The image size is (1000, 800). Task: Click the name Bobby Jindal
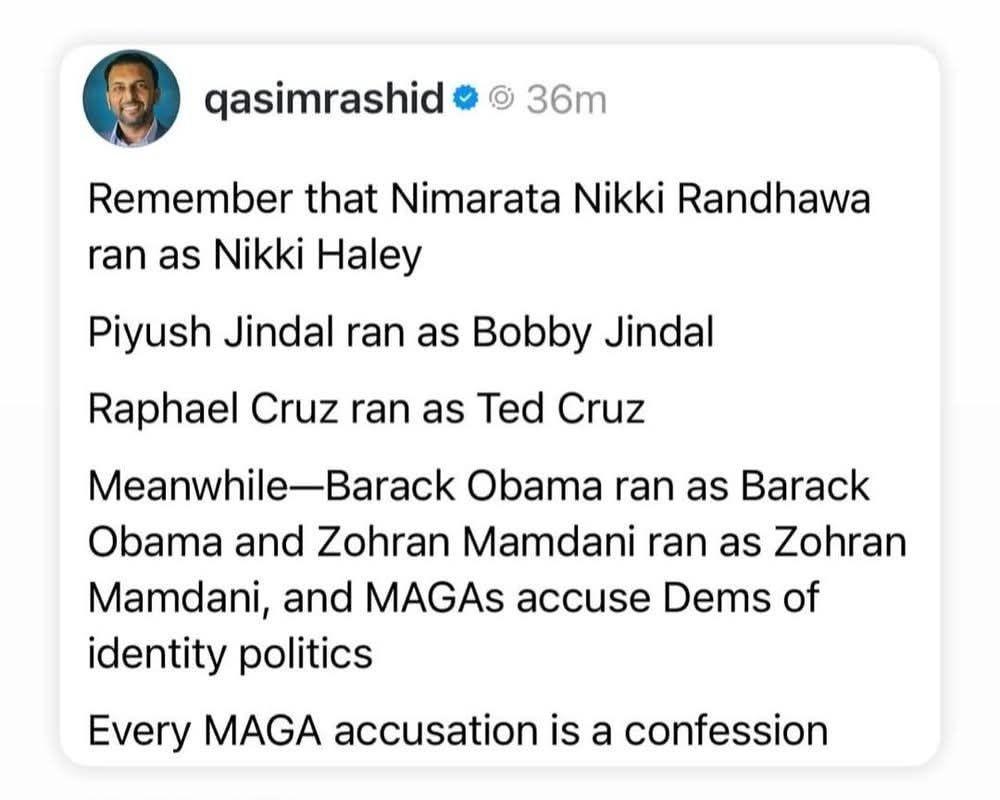[593, 333]
